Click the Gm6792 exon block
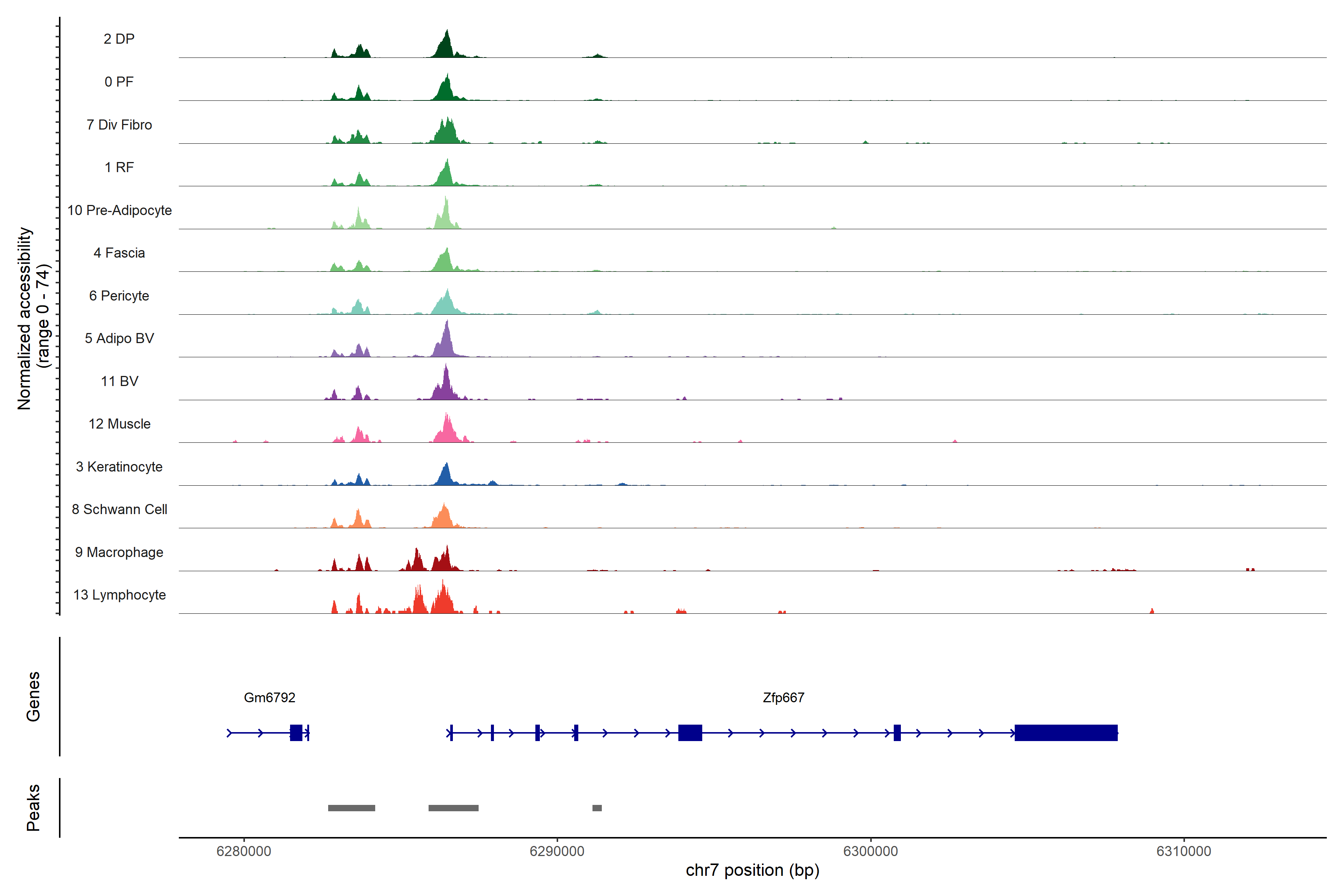 click(296, 732)
